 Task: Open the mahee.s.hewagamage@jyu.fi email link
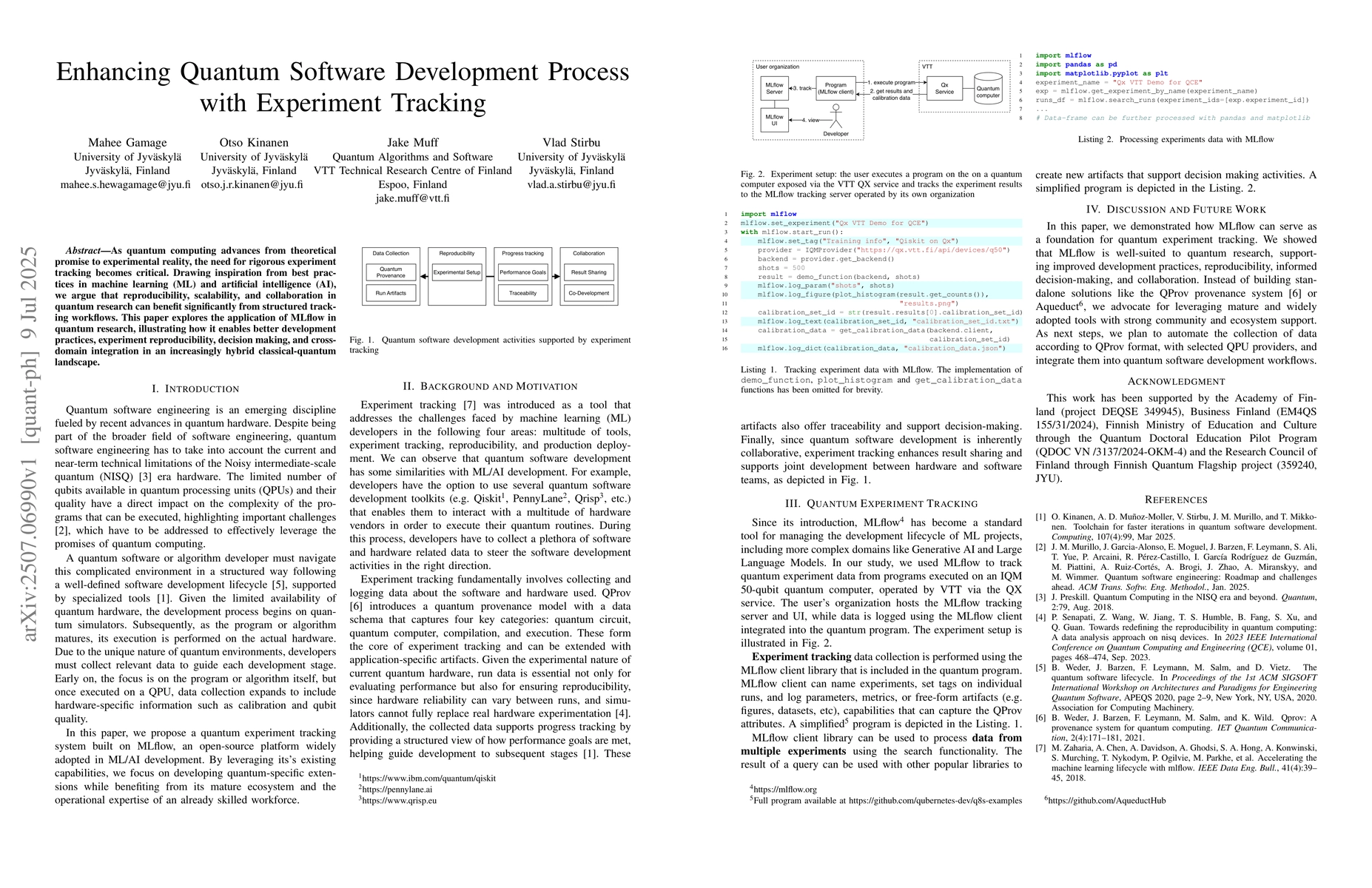pyautogui.click(x=125, y=184)
